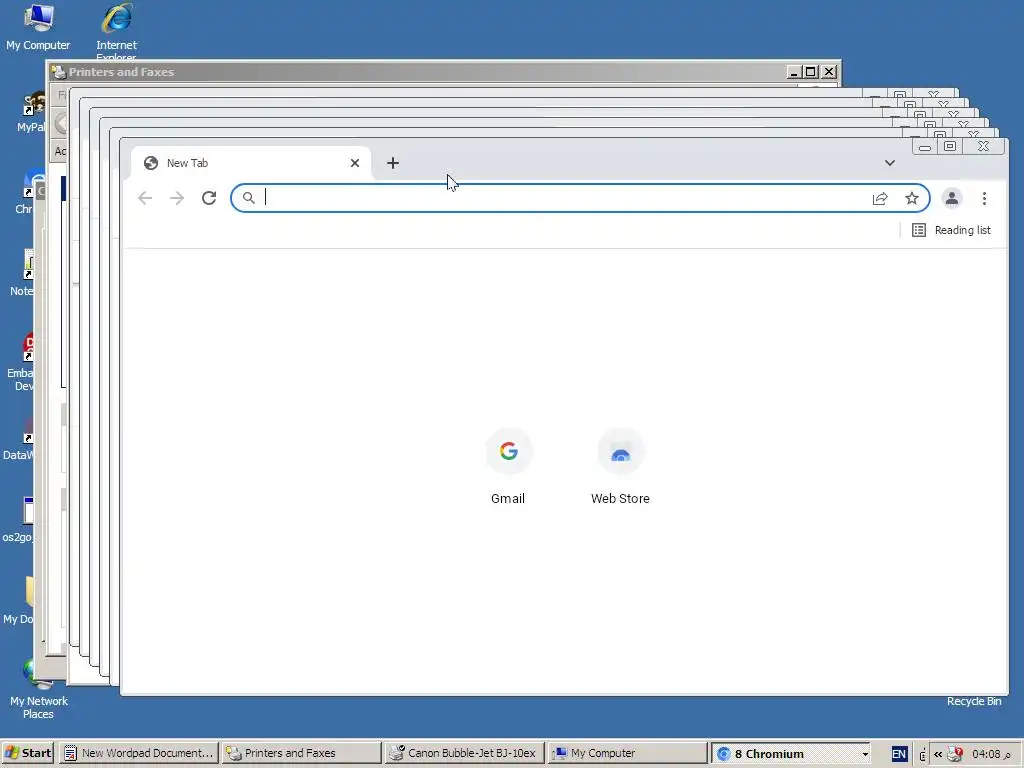Maximize the front Chromium window
This screenshot has height=768, width=1024.
coord(950,146)
